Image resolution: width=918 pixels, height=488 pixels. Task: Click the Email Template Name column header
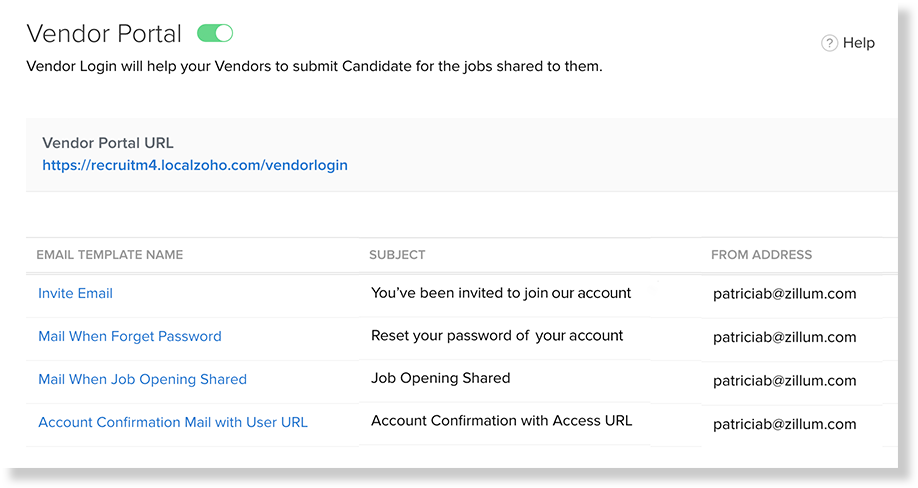(109, 255)
